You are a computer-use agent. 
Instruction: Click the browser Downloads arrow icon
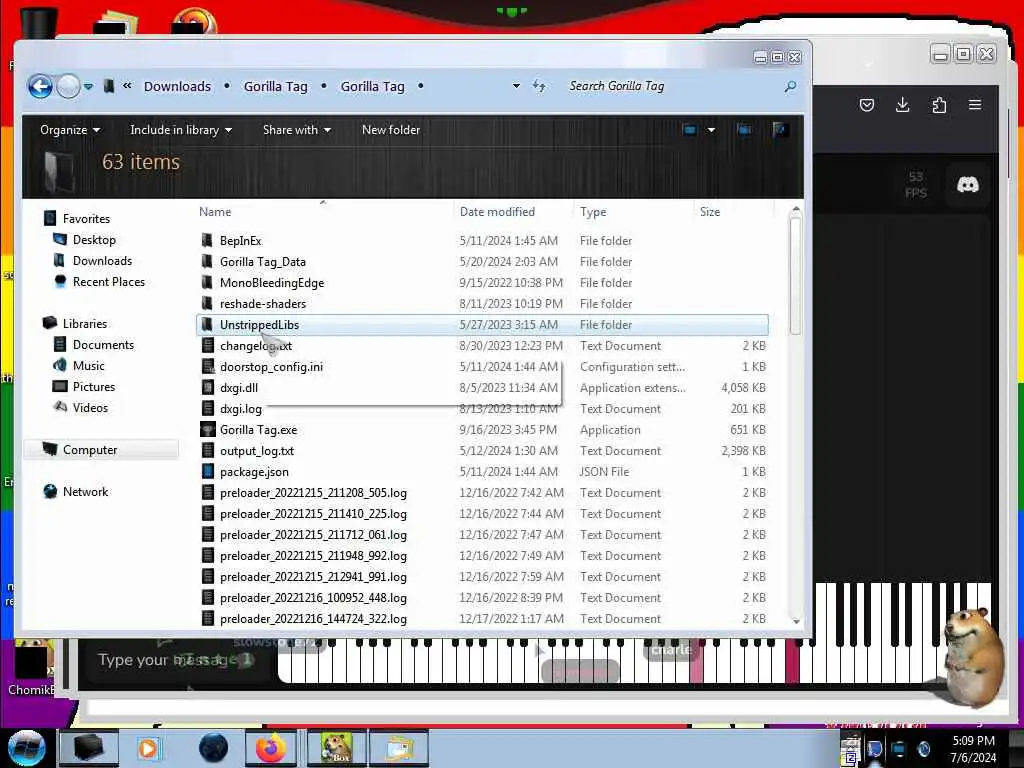point(903,105)
